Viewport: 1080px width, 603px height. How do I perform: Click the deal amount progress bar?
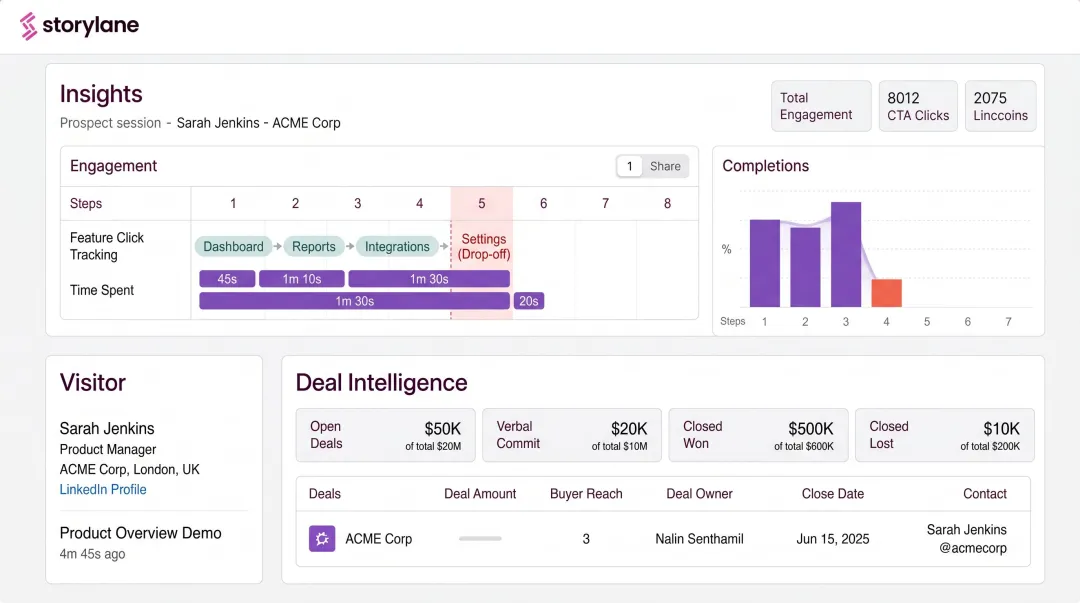coord(480,538)
